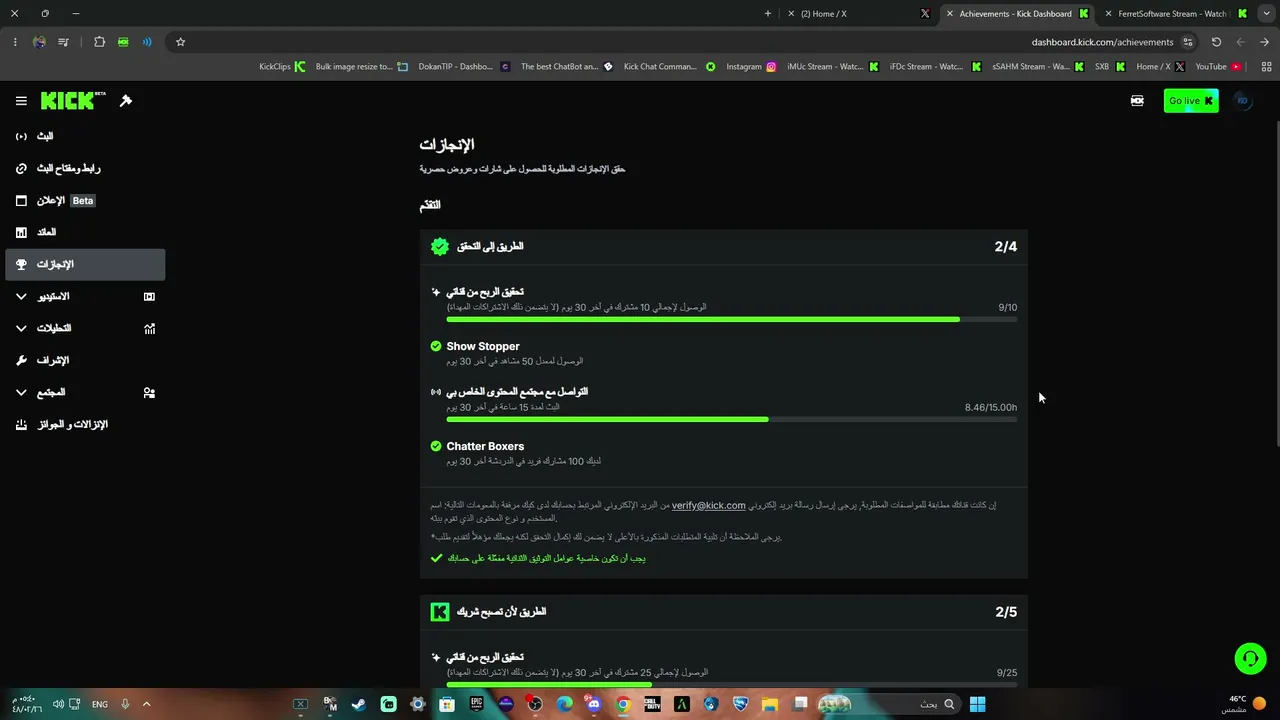This screenshot has height=720, width=1280.
Task: Open the Instagram bookmark
Action: click(x=751, y=67)
